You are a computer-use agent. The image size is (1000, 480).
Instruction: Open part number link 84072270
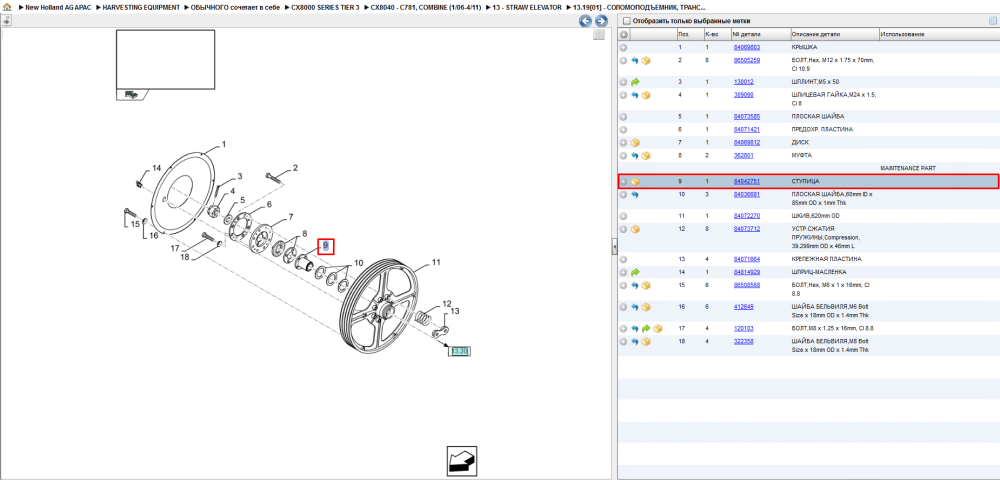point(746,216)
